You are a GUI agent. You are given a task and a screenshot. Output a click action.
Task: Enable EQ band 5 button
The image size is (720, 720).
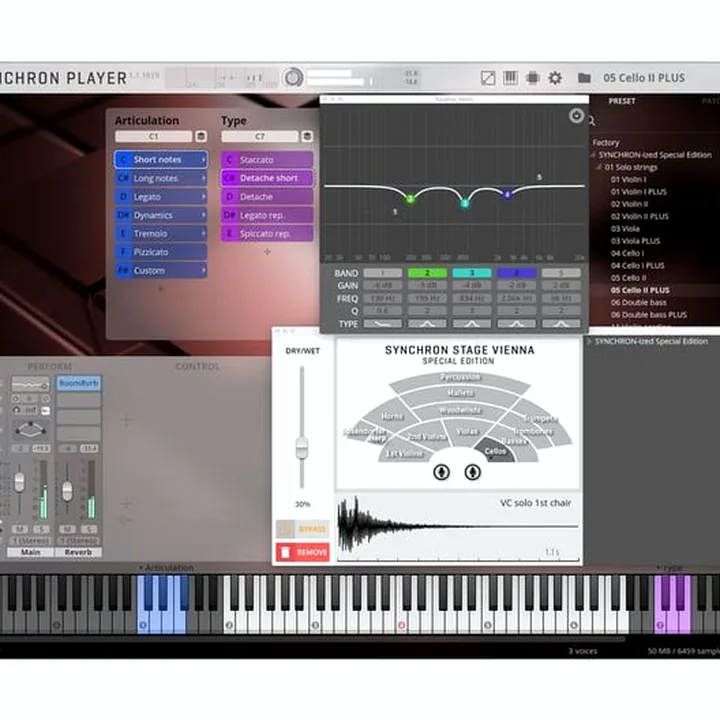tap(561, 273)
